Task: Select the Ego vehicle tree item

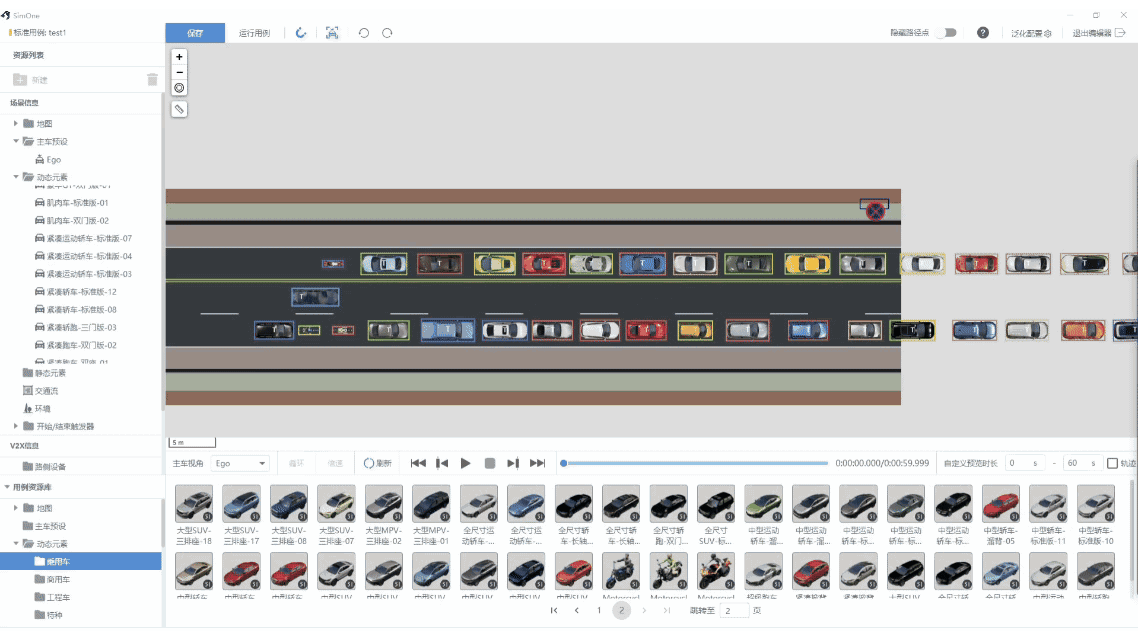Action: coord(48,160)
